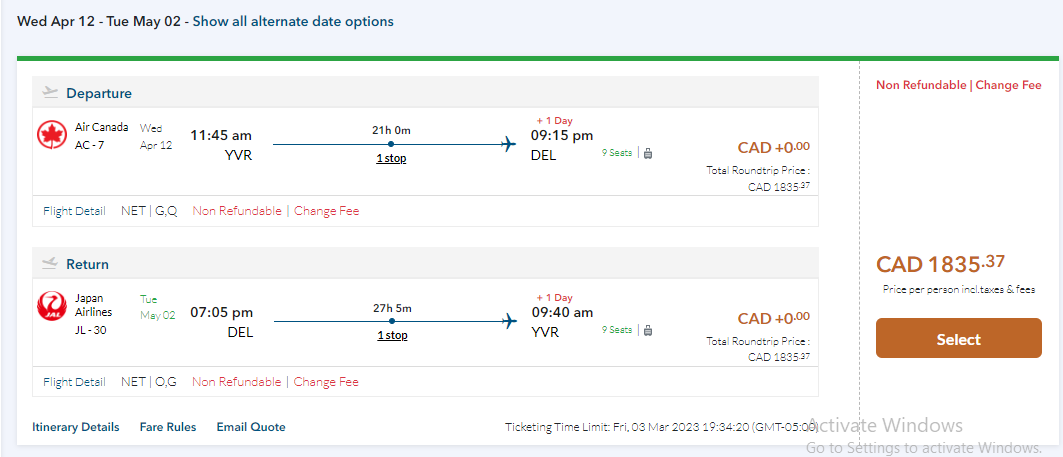Click the departure flight baggage icon
Screen dimensions: 1063x457
[x=647, y=153]
